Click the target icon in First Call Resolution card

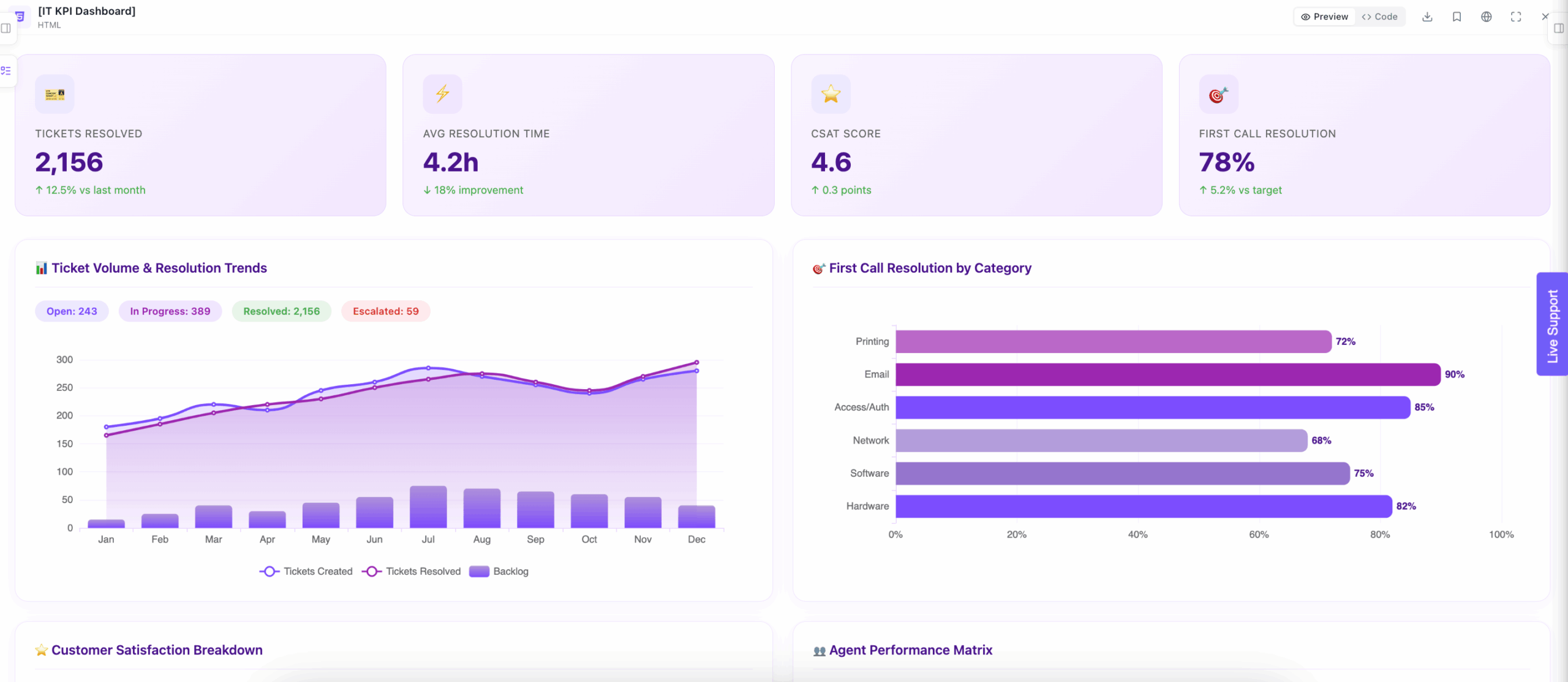pos(1219,94)
